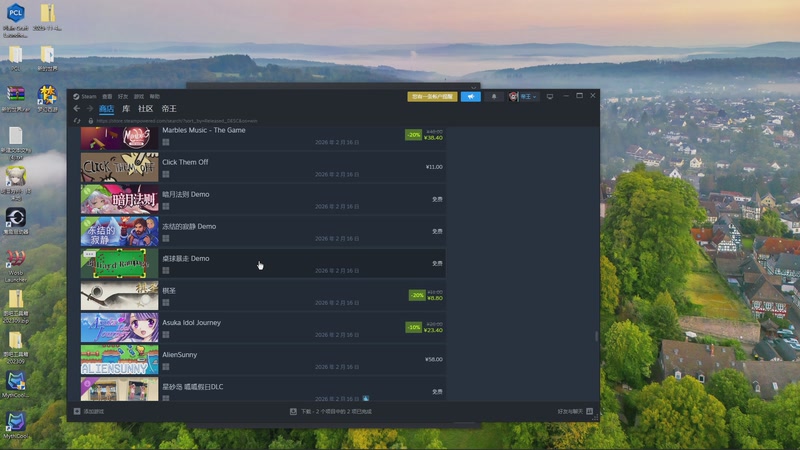The image size is (800, 450).
Task: Click the Steam back navigation arrow
Action: click(x=77, y=109)
